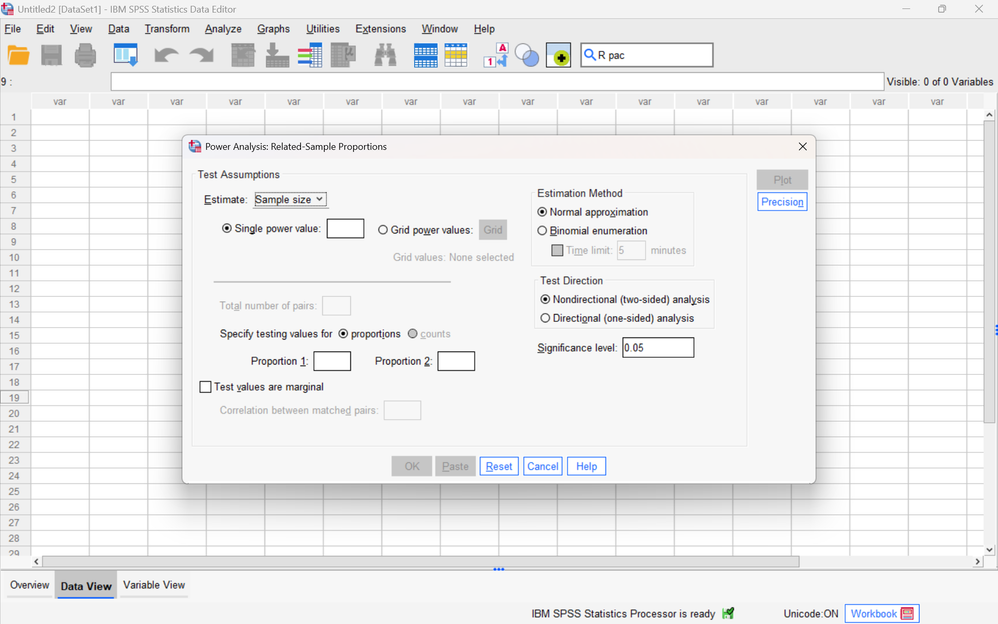Open the File menu
Viewport: 998px width, 624px height.
point(13,29)
